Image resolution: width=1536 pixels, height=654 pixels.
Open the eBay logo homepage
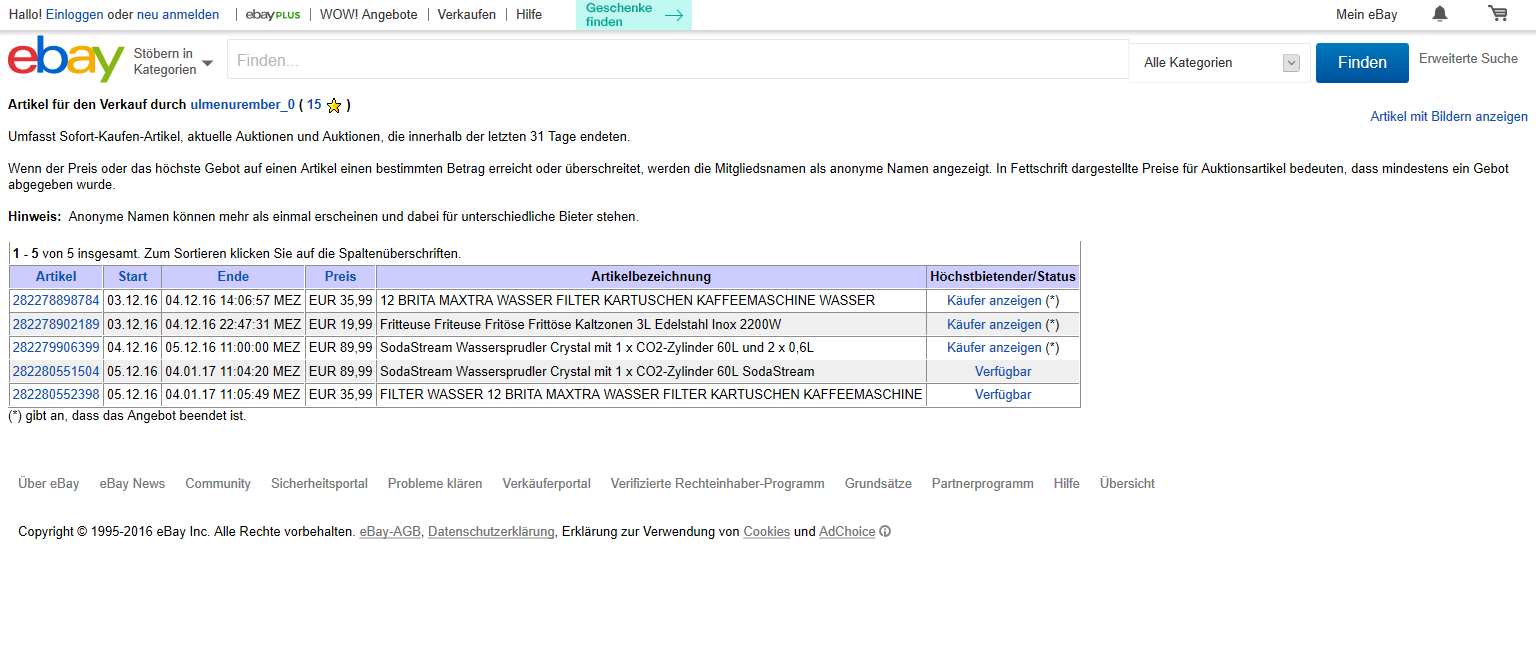coord(66,59)
